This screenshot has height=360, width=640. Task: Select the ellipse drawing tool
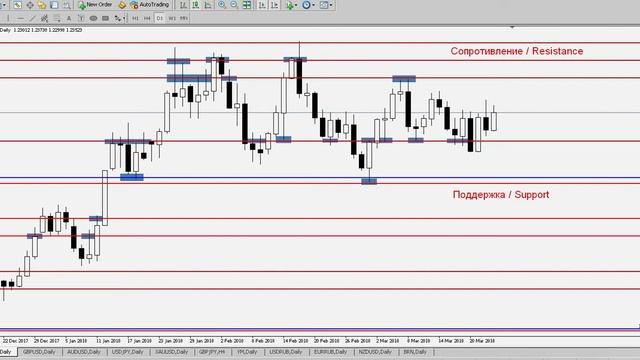click(x=93, y=18)
